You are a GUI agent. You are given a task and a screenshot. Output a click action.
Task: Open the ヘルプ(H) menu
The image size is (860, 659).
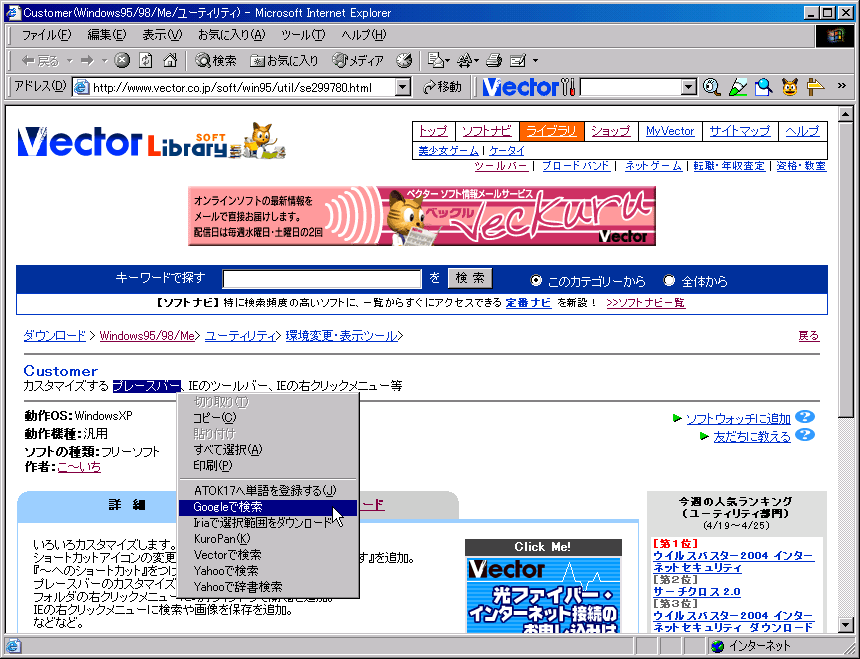[x=363, y=35]
